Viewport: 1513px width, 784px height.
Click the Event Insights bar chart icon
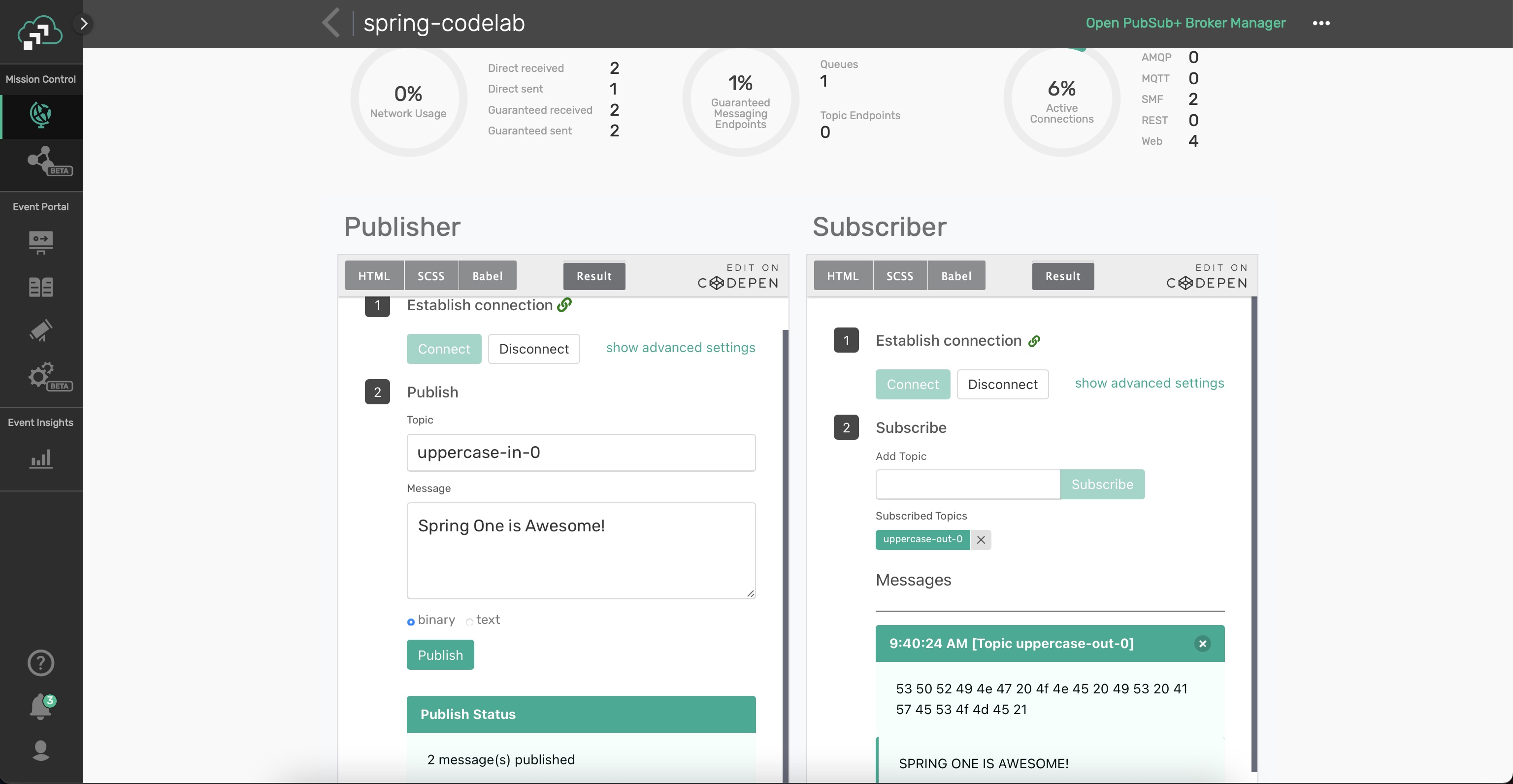(40, 458)
